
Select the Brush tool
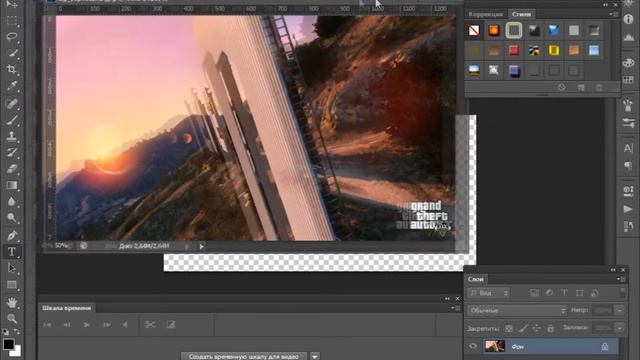12,120
